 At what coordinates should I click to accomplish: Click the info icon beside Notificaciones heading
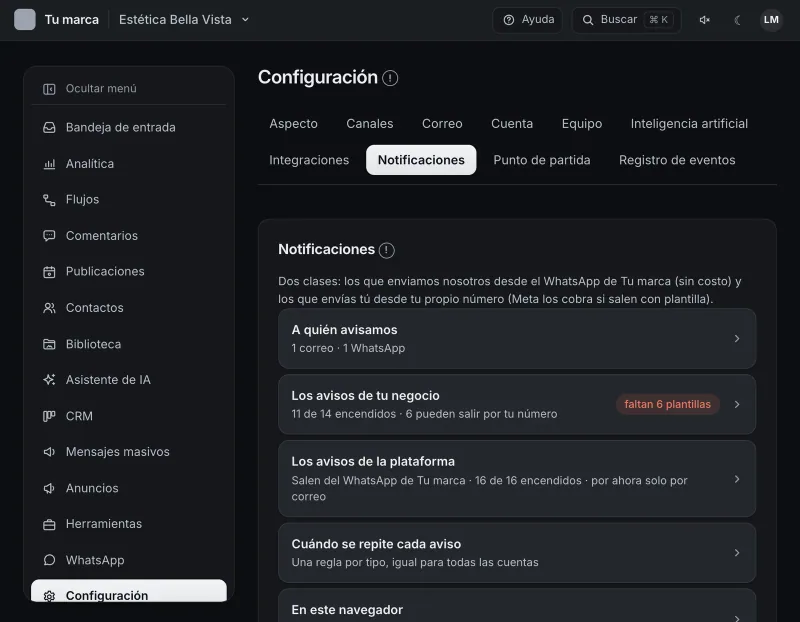tap(387, 250)
